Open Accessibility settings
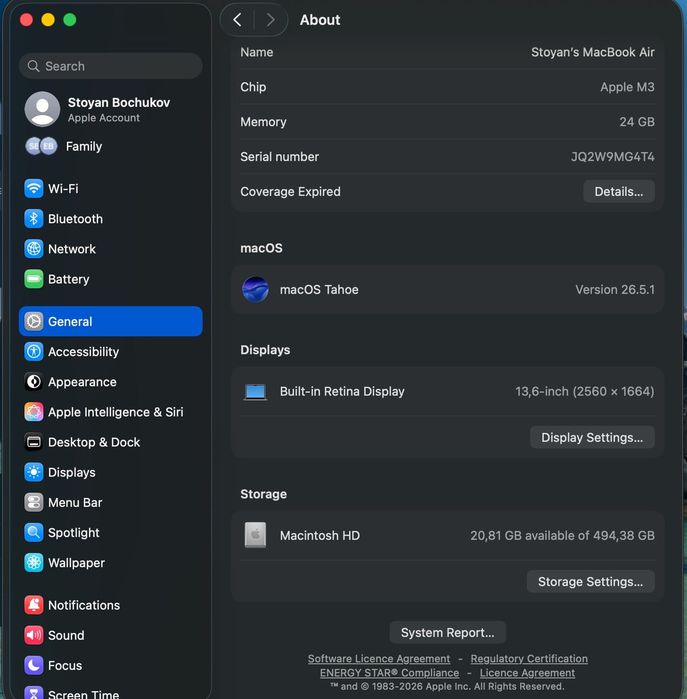This screenshot has width=687, height=699. 111,352
